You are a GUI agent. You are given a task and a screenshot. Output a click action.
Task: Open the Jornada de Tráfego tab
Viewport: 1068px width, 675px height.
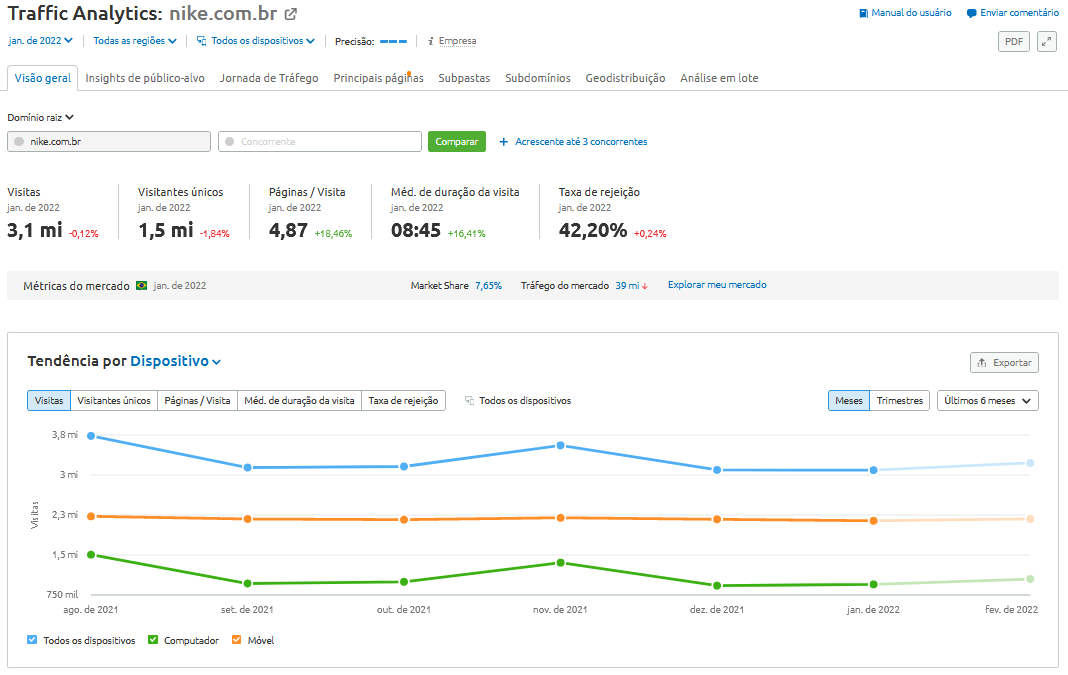click(x=269, y=78)
